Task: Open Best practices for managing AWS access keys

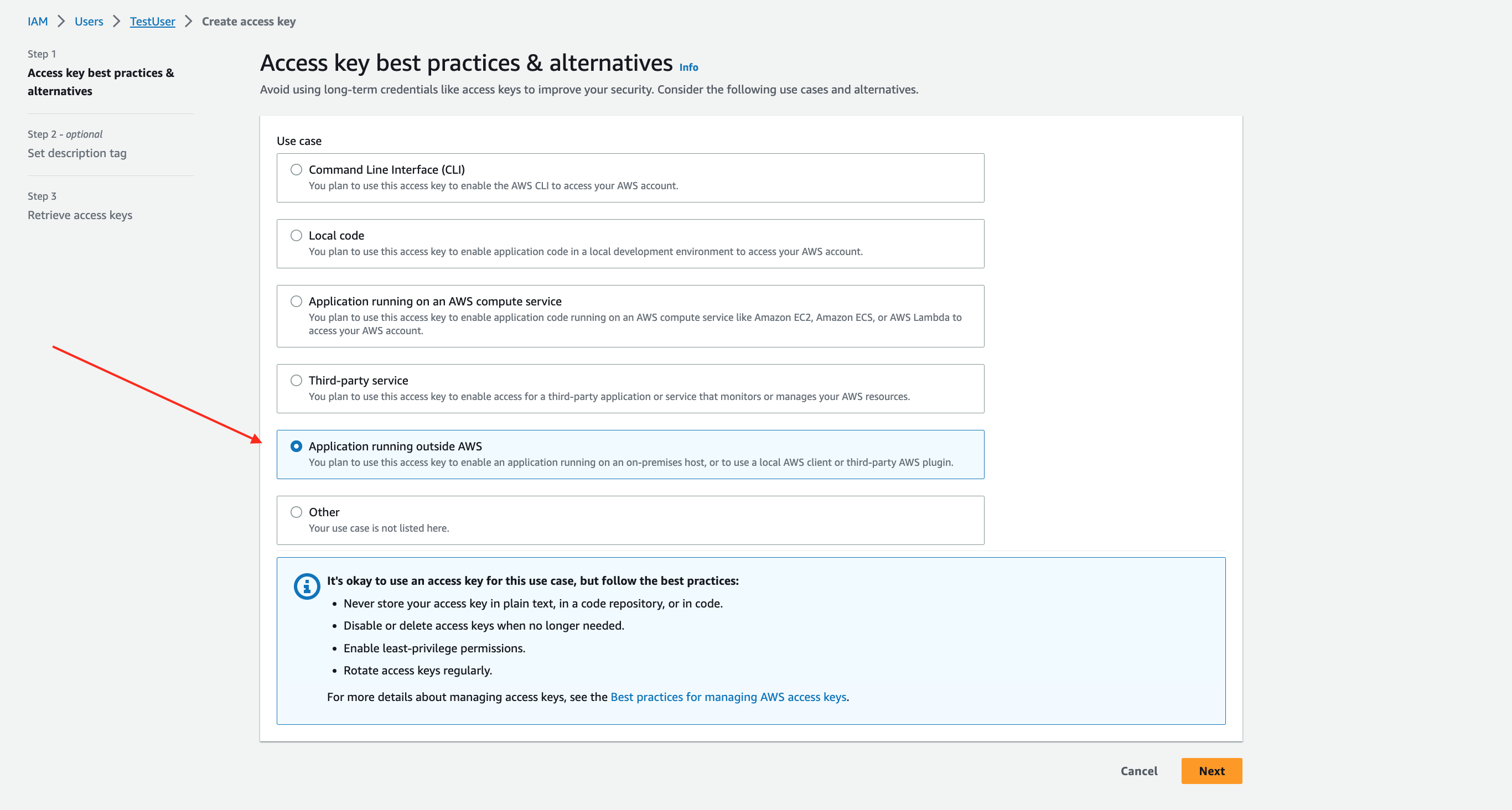Action: click(728, 697)
